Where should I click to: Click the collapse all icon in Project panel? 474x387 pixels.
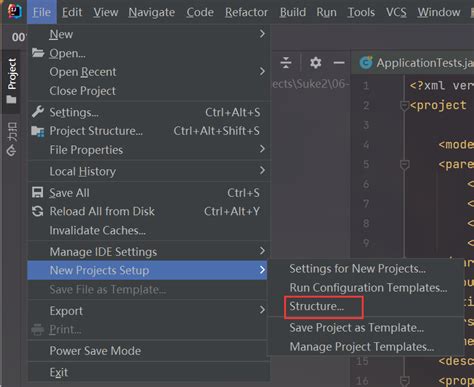coord(286,63)
